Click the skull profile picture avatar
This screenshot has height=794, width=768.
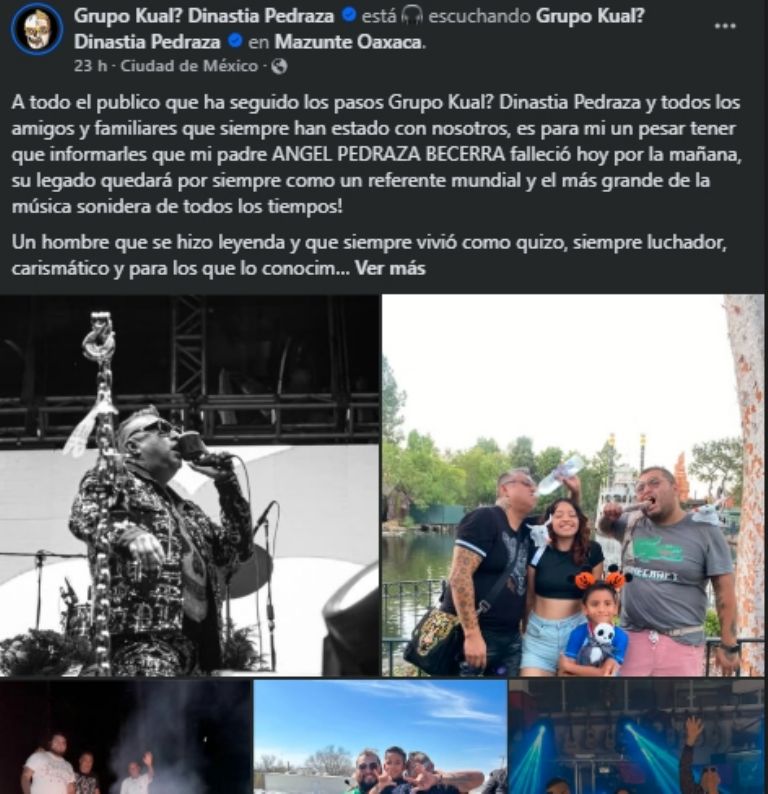point(36,28)
